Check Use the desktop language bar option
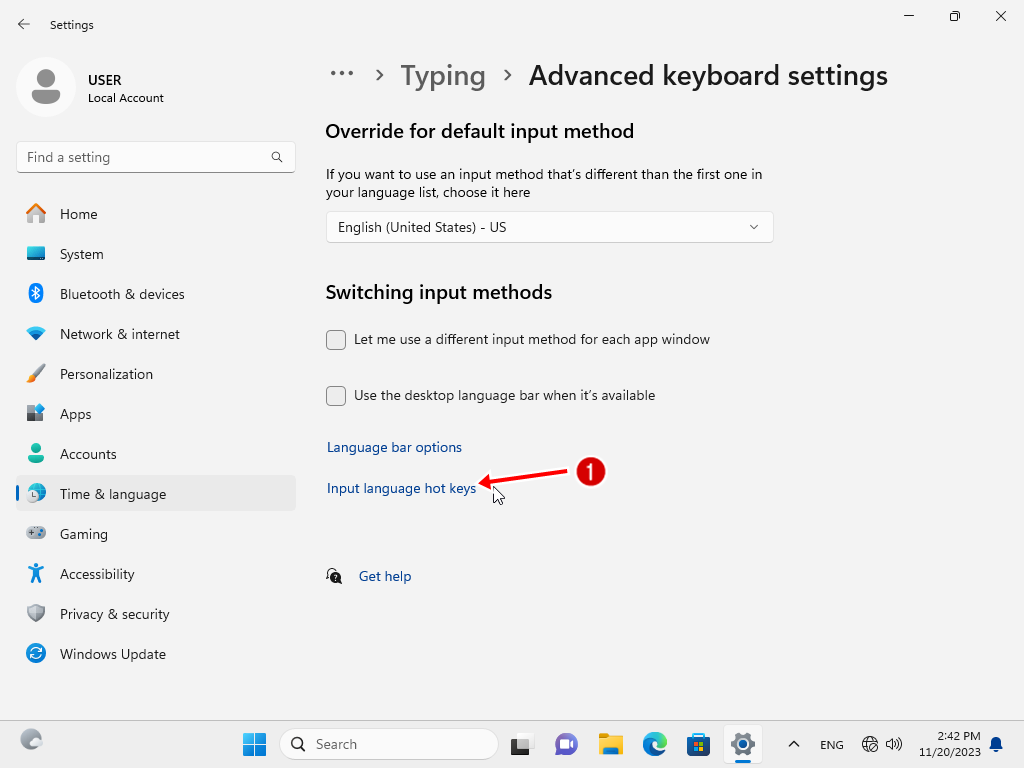The height and width of the screenshot is (768, 1024). pyautogui.click(x=336, y=396)
